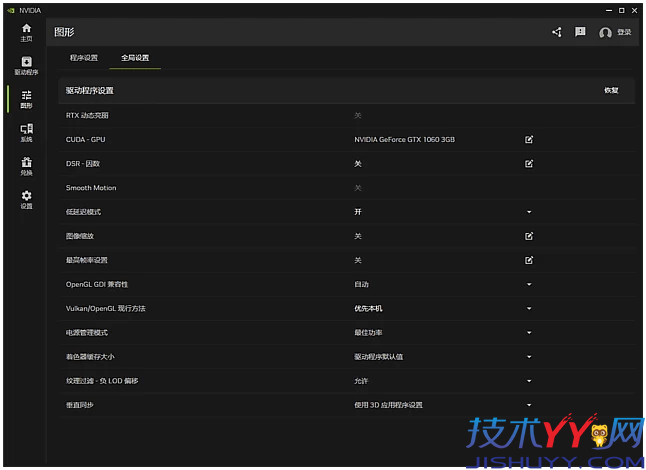Switch to the 全局设置 tab
Viewport: 646px width, 470px height.
click(x=135, y=58)
